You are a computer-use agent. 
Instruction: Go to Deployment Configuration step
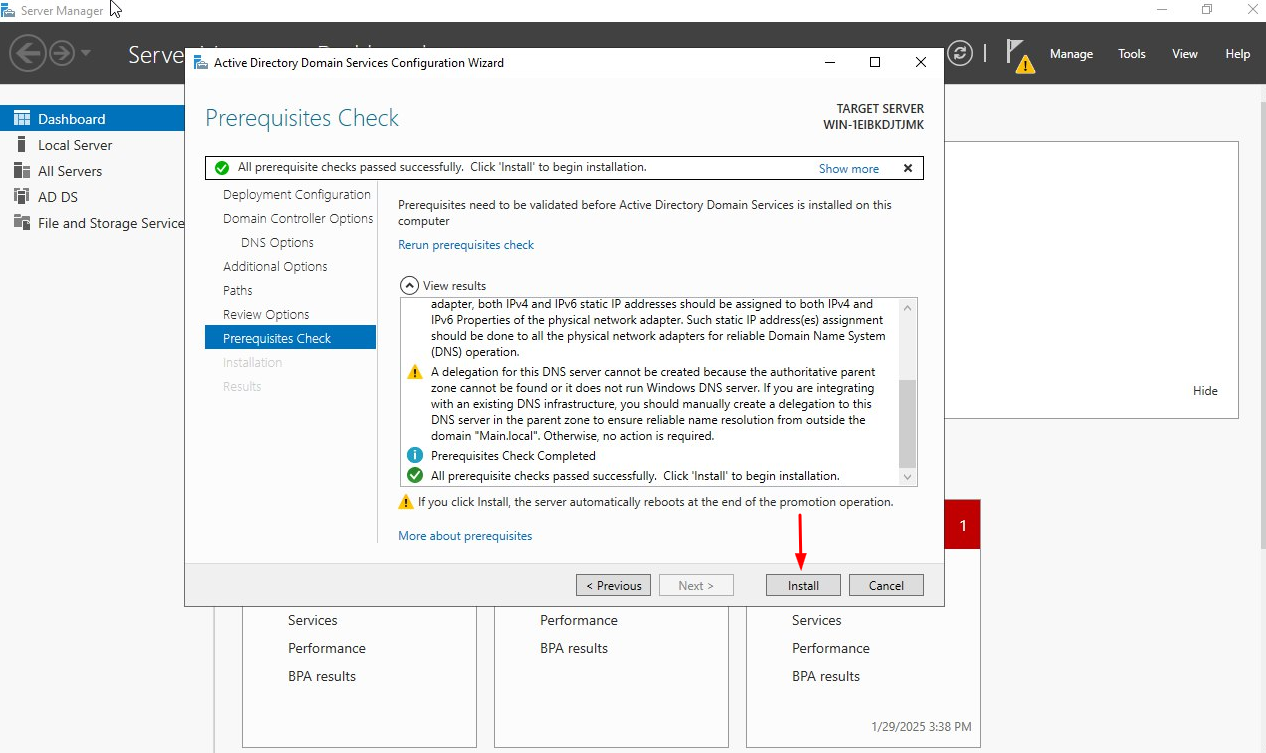pos(297,194)
